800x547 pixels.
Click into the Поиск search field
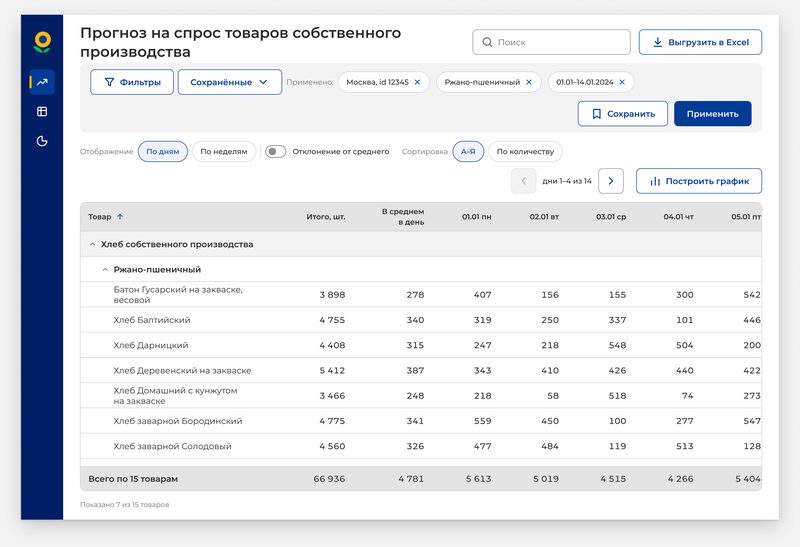pyautogui.click(x=551, y=42)
